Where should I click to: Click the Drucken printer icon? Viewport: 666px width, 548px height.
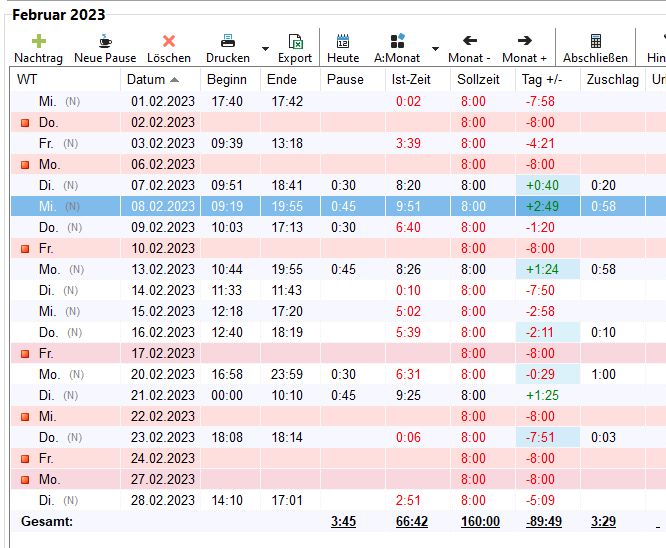tap(228, 42)
